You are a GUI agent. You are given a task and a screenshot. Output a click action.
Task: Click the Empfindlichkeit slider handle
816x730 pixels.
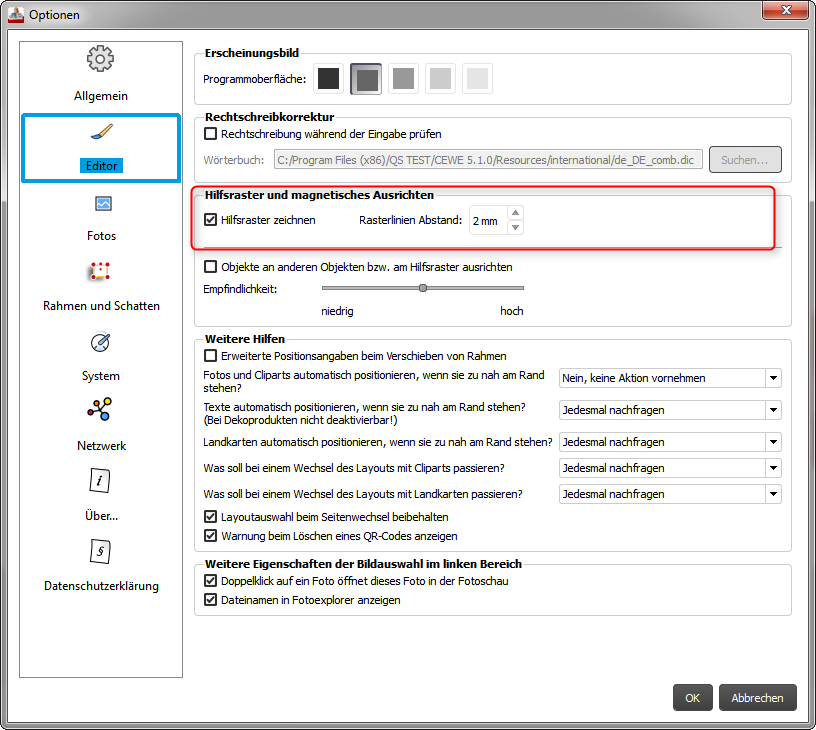tap(423, 288)
